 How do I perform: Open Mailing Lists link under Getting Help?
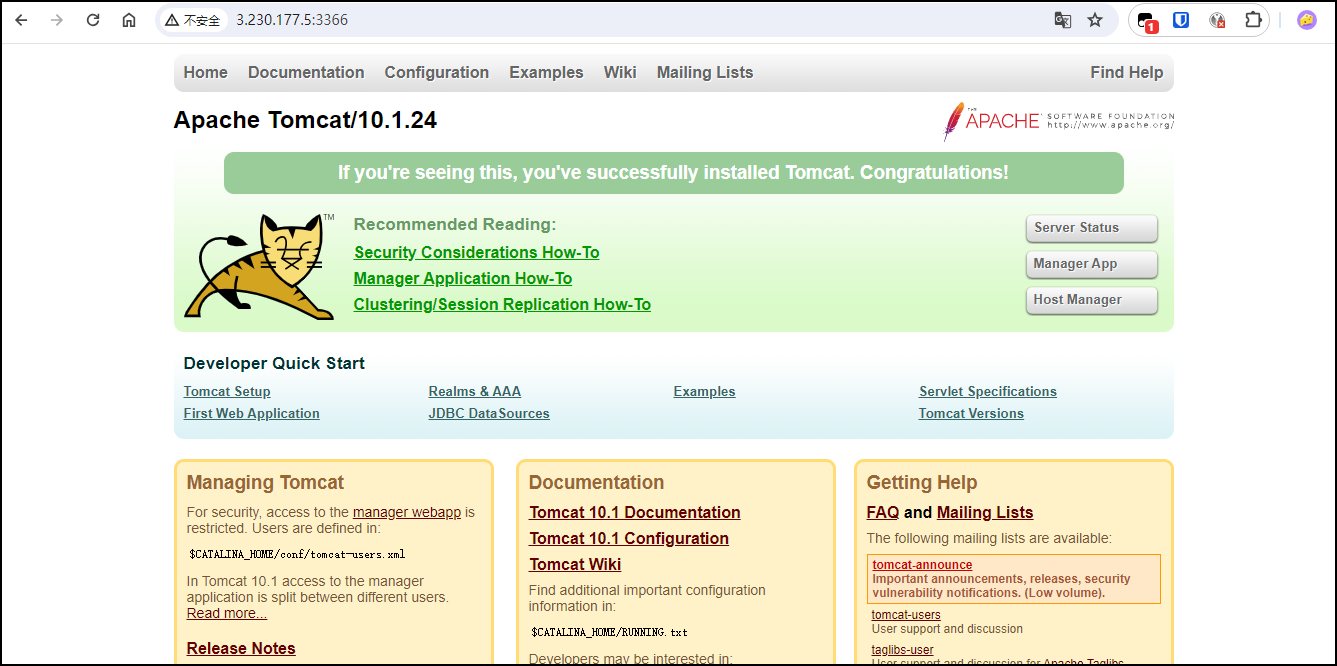point(985,512)
